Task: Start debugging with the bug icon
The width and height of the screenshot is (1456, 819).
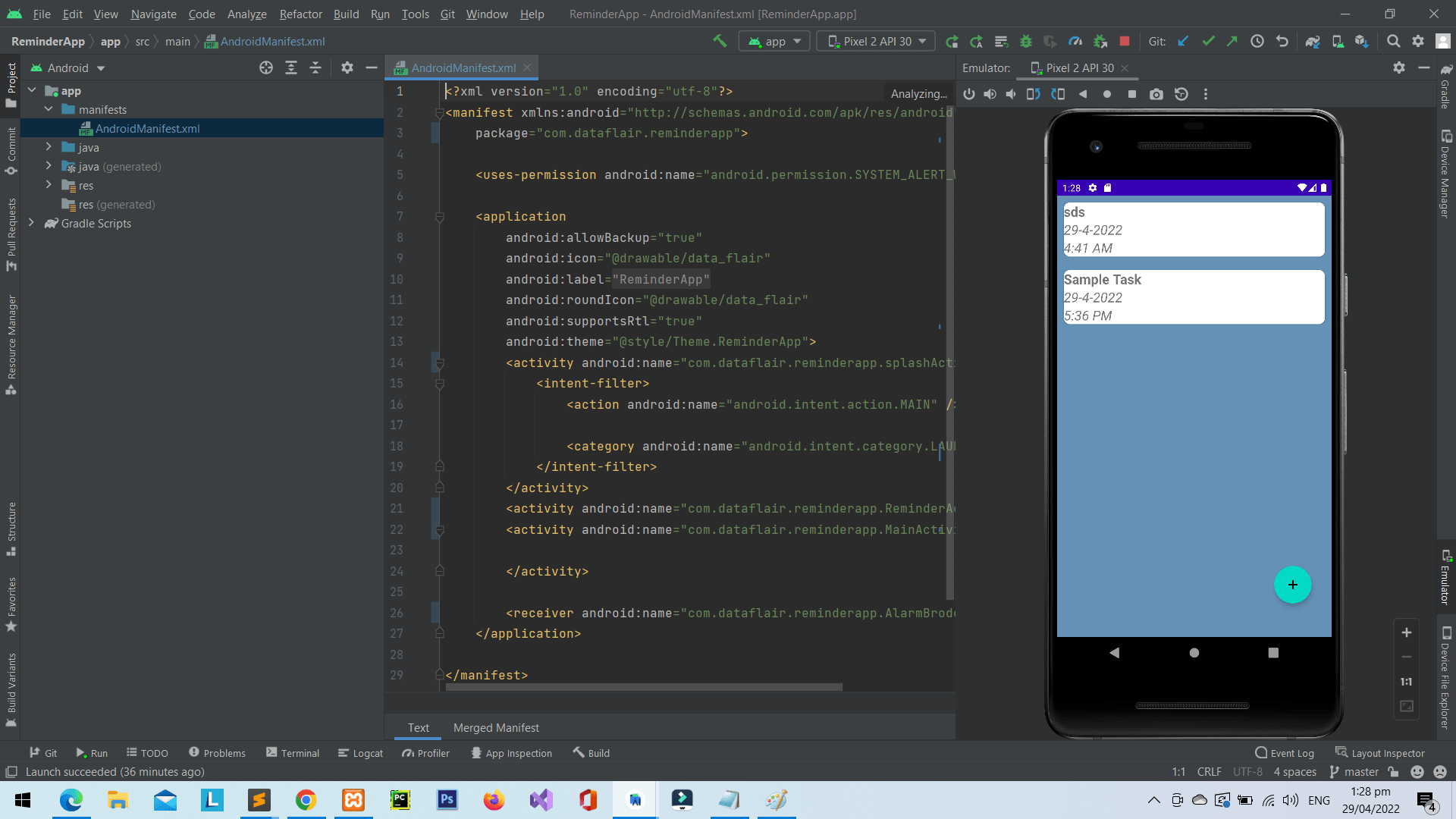Action: tap(1026, 41)
